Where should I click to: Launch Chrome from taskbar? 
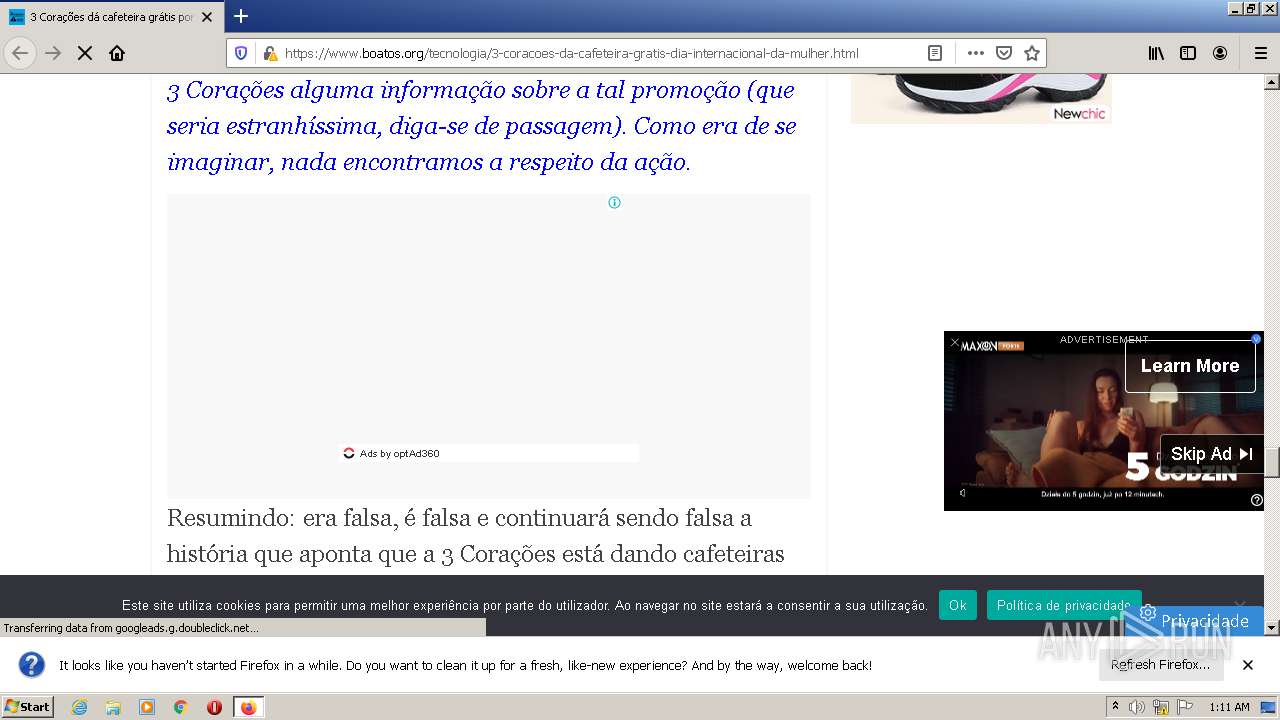tap(181, 707)
